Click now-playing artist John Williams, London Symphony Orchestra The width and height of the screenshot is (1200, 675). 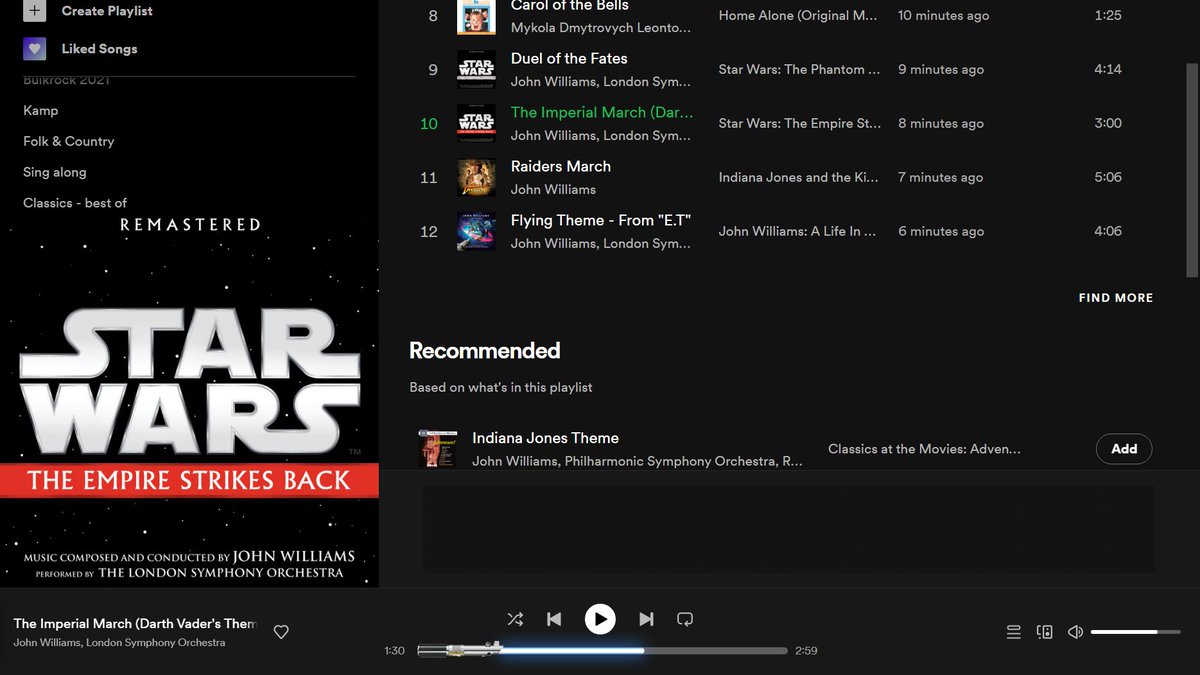pyautogui.click(x=119, y=642)
